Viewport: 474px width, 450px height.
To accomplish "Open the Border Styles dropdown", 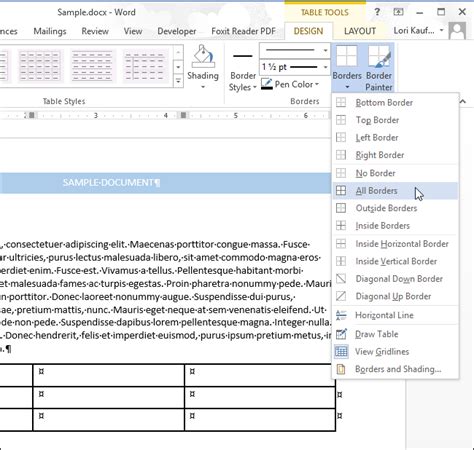I will coord(255,87).
